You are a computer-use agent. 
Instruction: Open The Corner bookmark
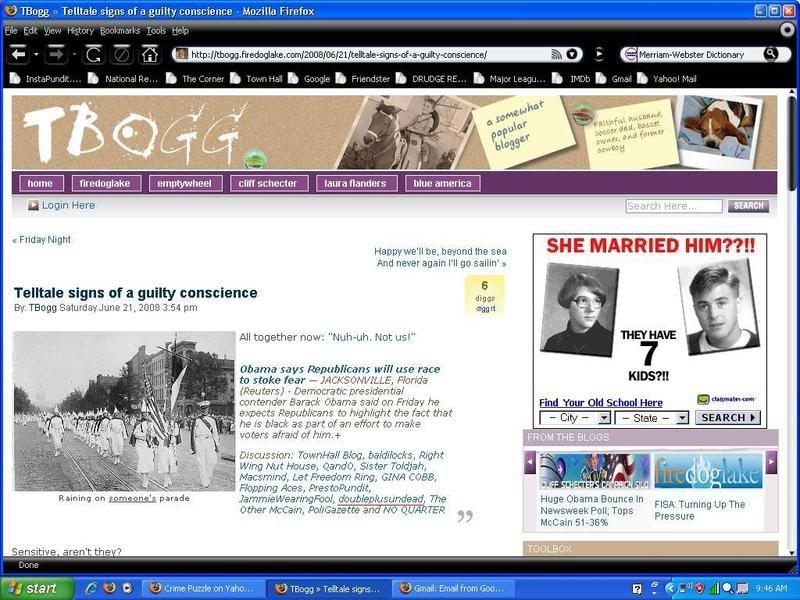click(x=195, y=79)
